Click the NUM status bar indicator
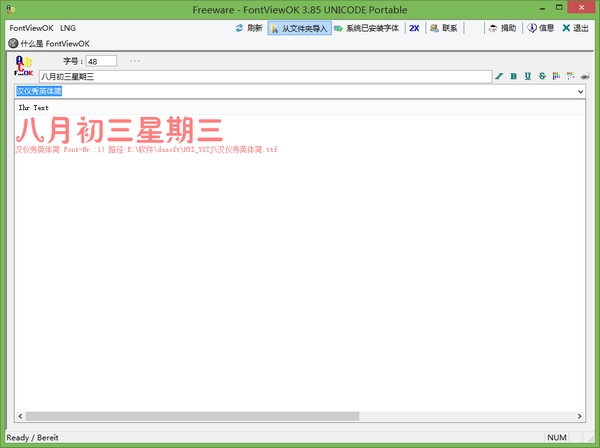 (x=557, y=438)
